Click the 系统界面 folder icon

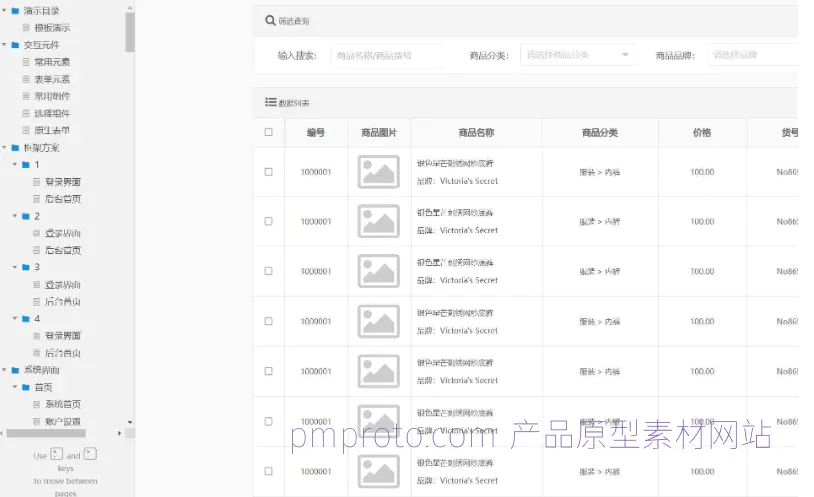(15, 370)
